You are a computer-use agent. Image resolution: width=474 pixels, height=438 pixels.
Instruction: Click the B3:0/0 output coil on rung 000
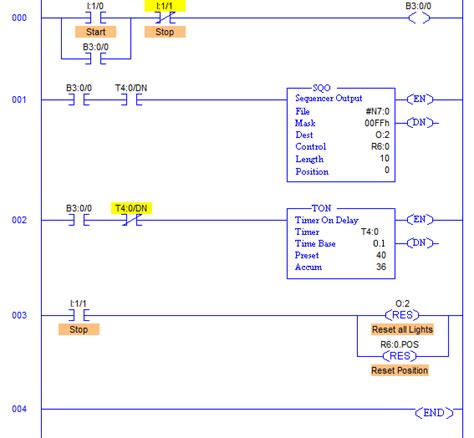point(419,18)
